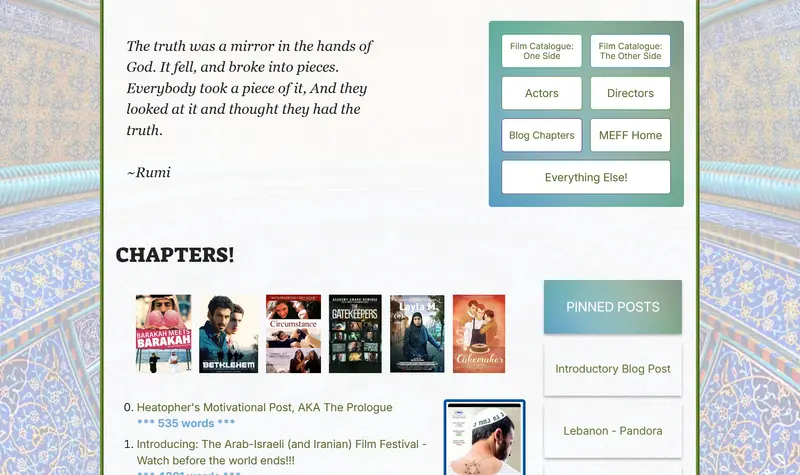
Task: Open Film Catalogue: The Other Side
Action: [630, 51]
